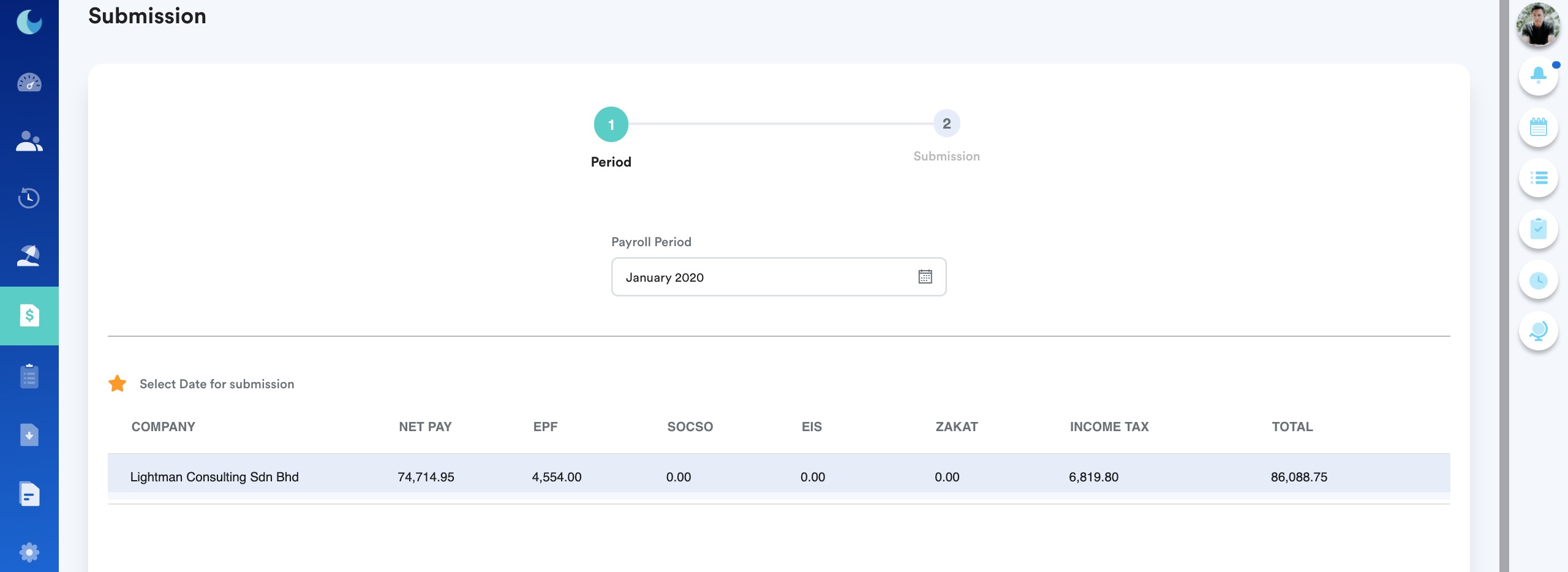Open the dashboard gauge icon in sidebar
This screenshot has width=1568, height=572.
pyautogui.click(x=29, y=83)
